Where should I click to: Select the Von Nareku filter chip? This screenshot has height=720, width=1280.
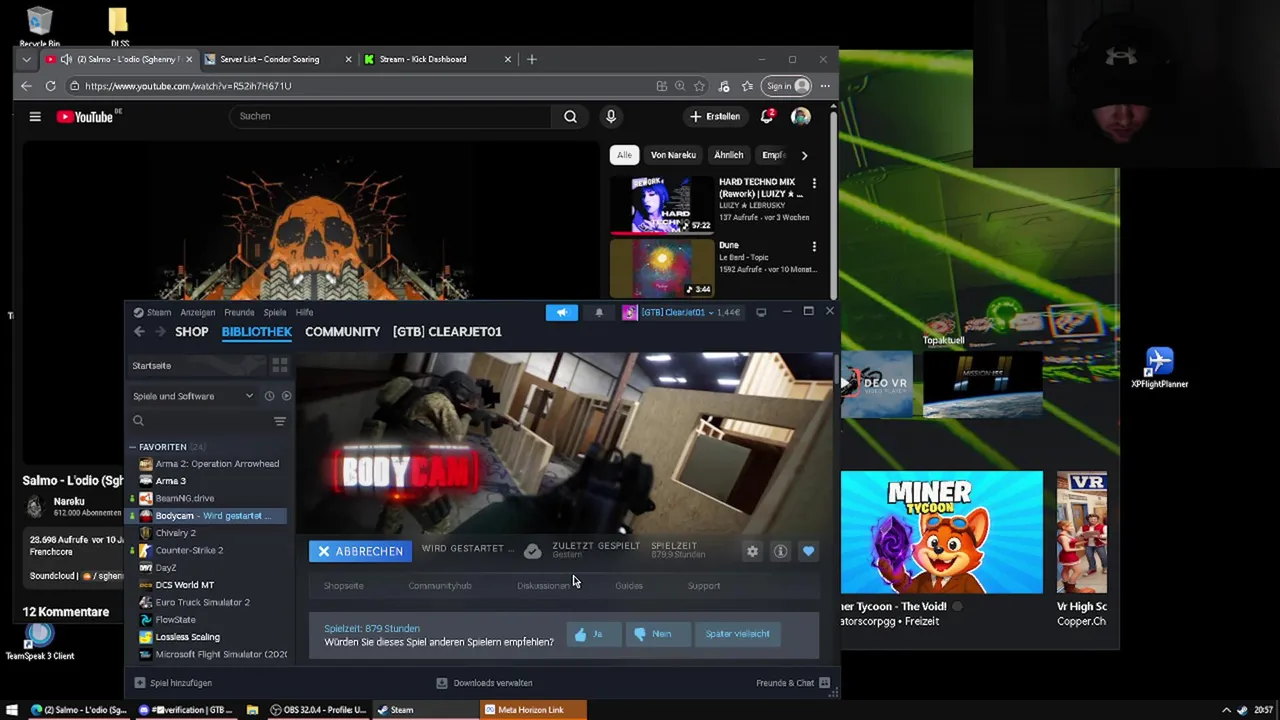tap(673, 155)
